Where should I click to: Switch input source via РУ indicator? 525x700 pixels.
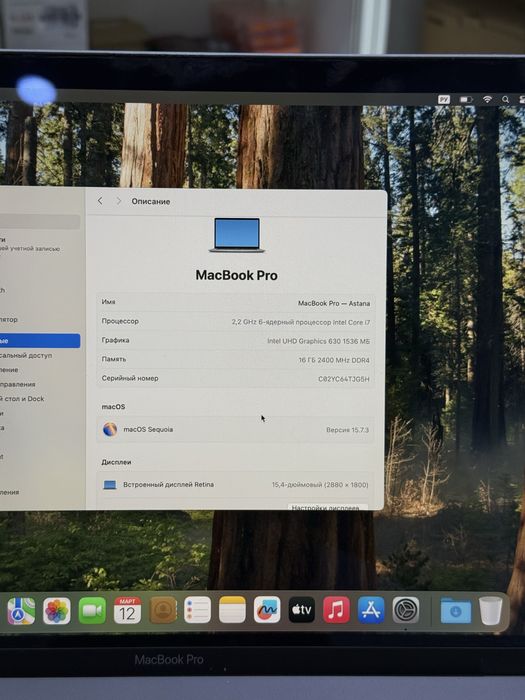point(444,100)
